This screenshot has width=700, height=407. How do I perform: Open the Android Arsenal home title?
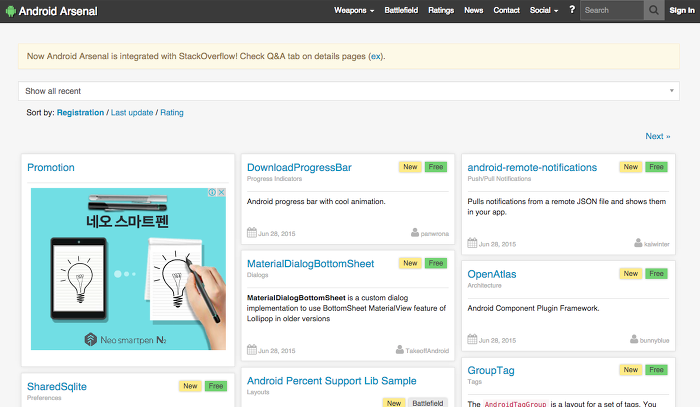coord(58,11)
